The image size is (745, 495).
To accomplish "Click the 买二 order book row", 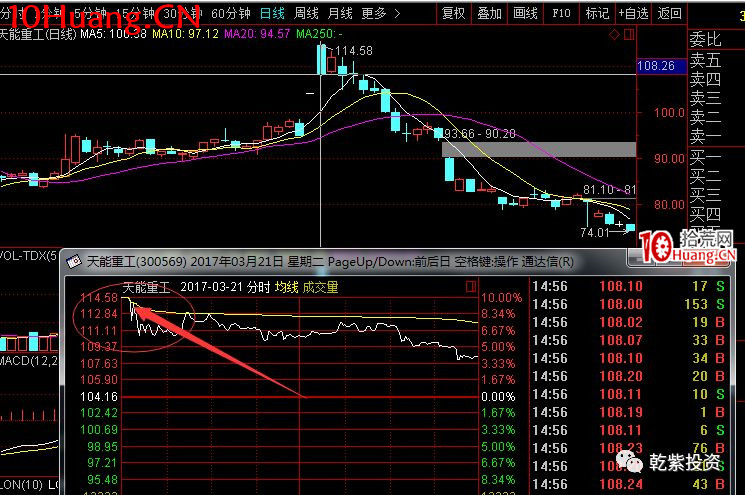I will pyautogui.click(x=706, y=176).
